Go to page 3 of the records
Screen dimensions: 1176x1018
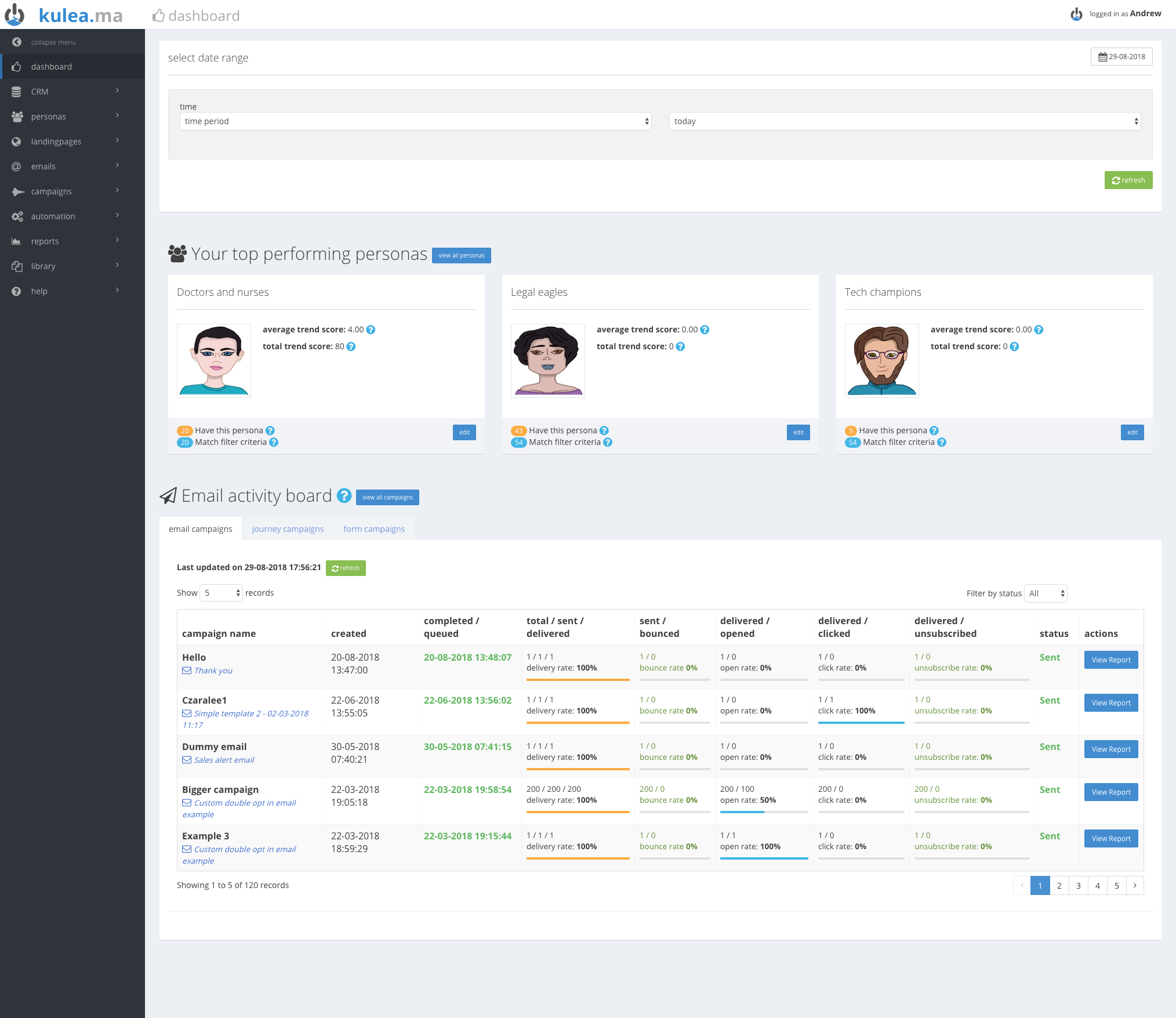[x=1078, y=886]
